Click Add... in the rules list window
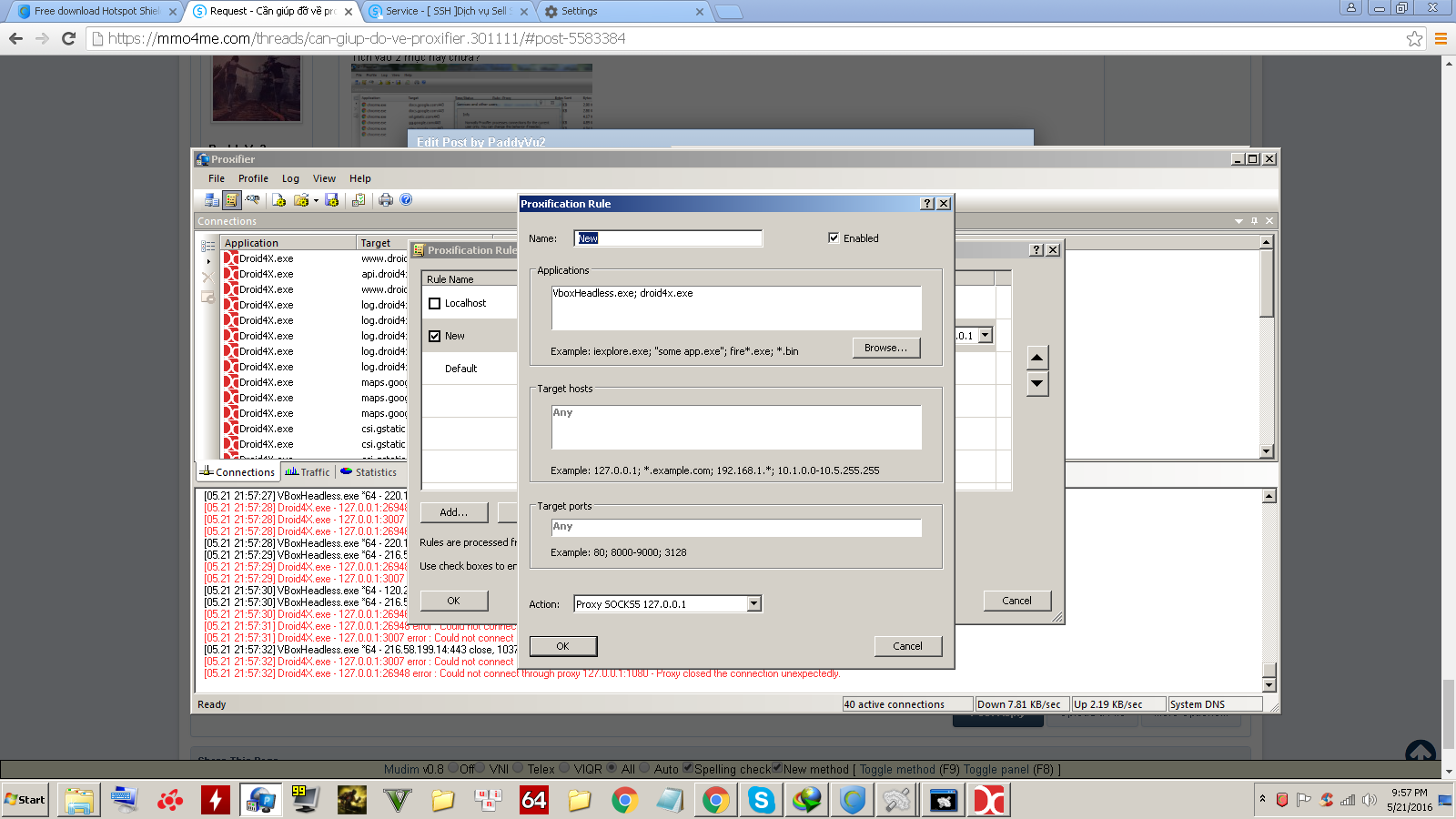 tap(454, 512)
